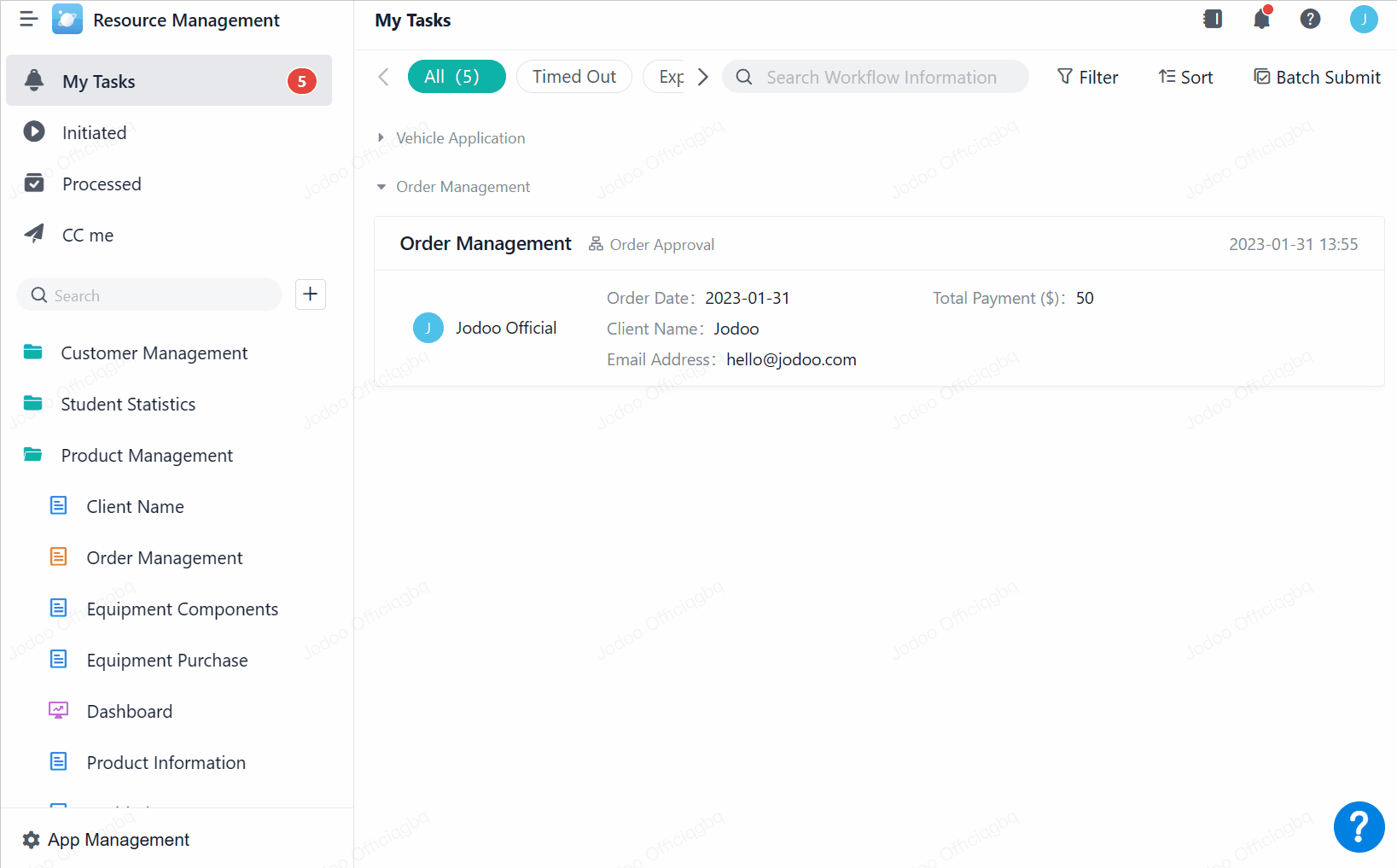Click the Batch Submit button
The width and height of the screenshot is (1397, 868).
pyautogui.click(x=1317, y=78)
